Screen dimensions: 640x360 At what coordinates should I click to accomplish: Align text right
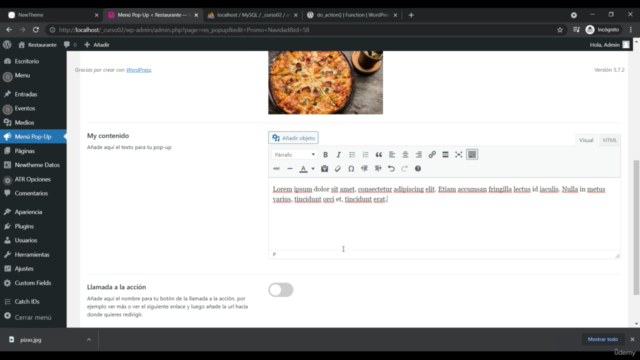tap(419, 155)
